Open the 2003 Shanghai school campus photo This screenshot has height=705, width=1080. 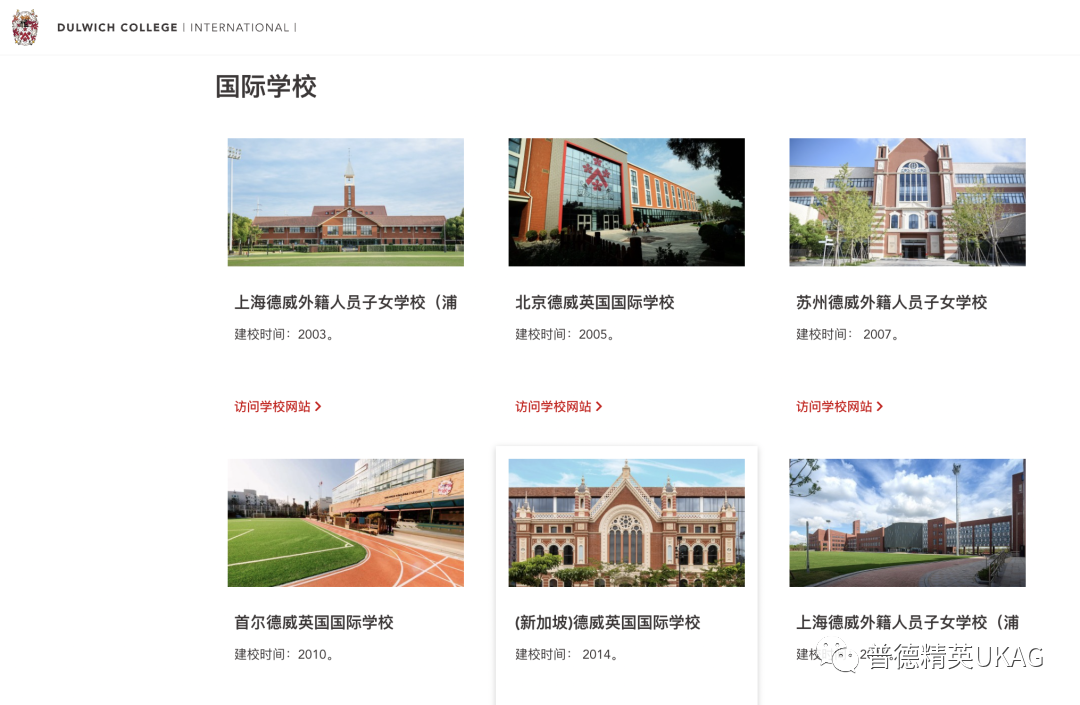[x=346, y=202]
